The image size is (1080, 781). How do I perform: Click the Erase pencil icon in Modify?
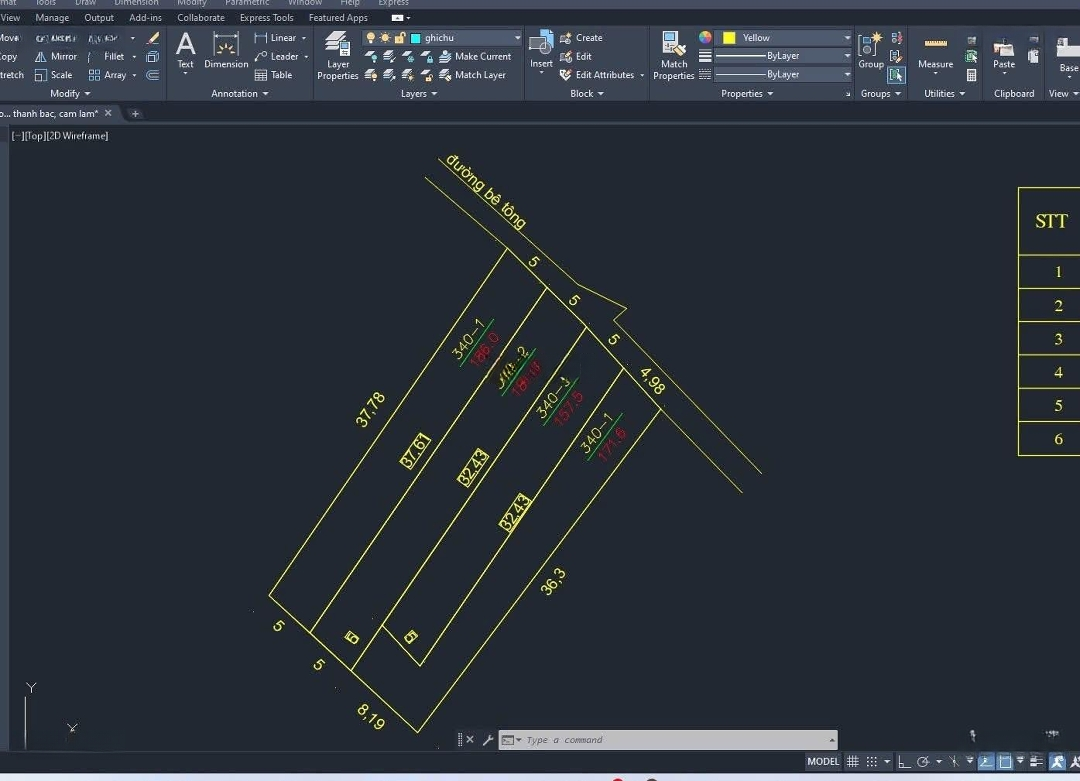pyautogui.click(x=153, y=38)
